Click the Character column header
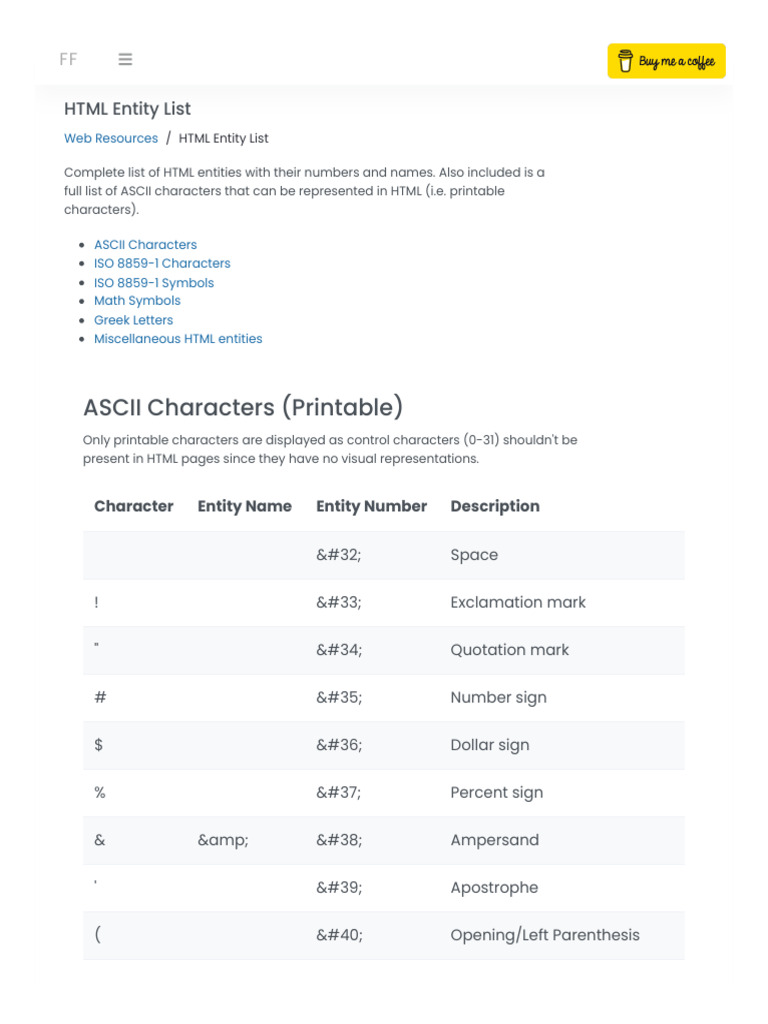 click(134, 506)
